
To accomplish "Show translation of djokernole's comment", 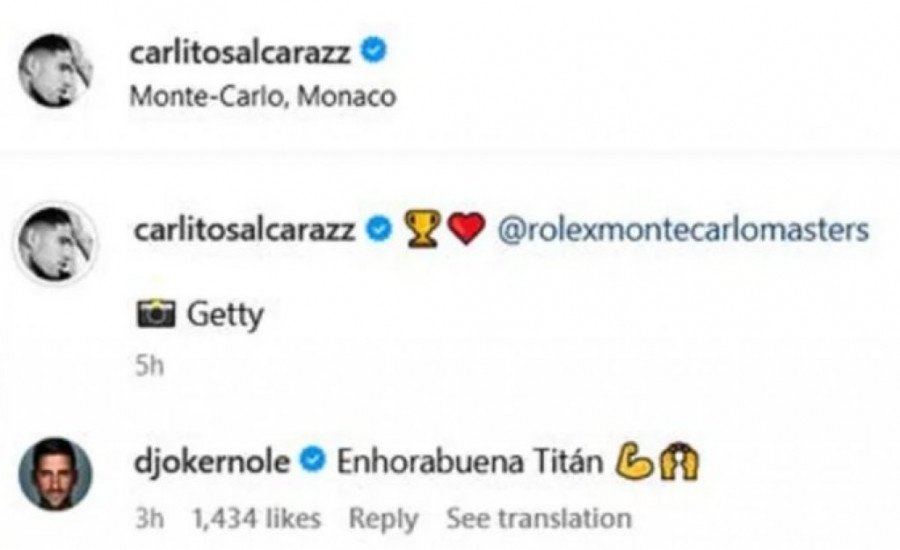I will point(538,519).
